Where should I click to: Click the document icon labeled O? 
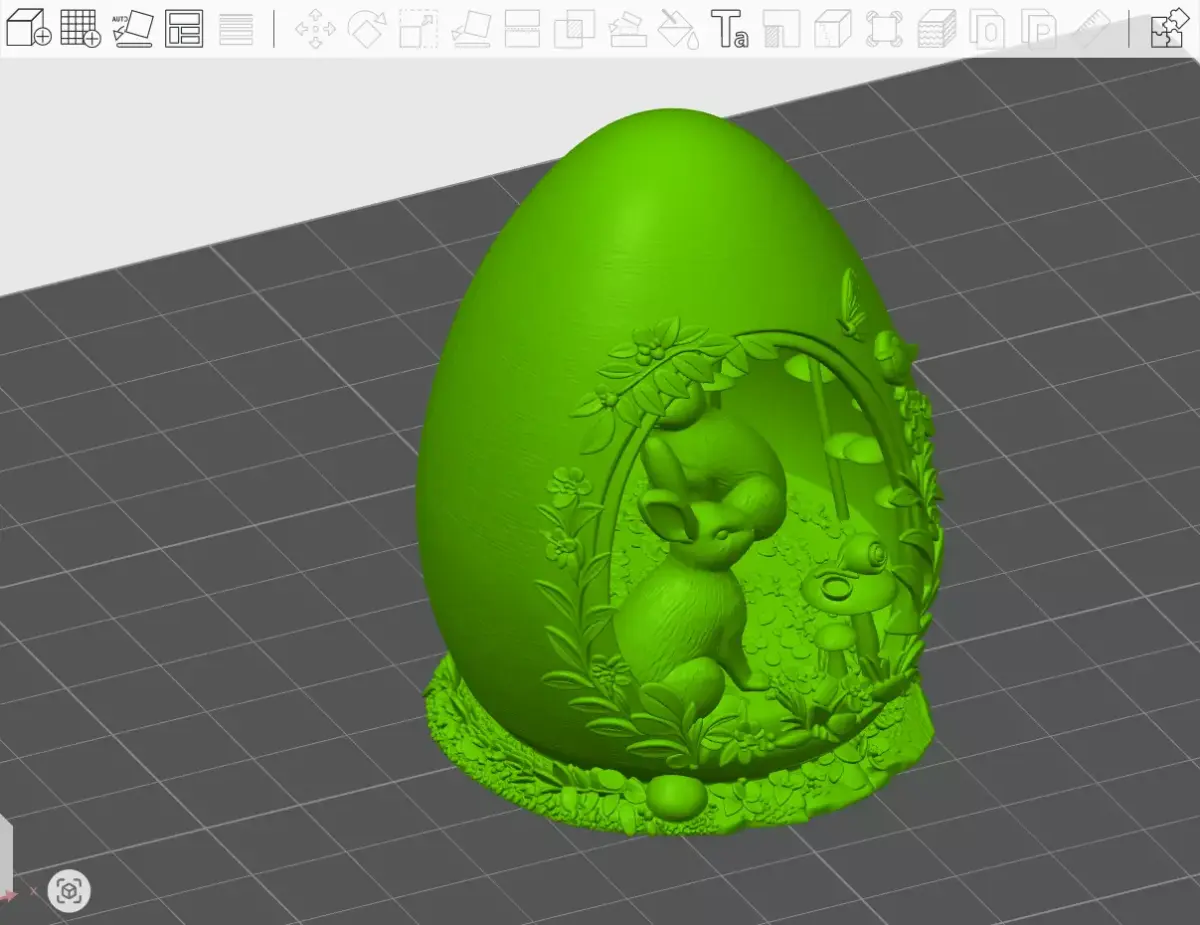pos(989,29)
